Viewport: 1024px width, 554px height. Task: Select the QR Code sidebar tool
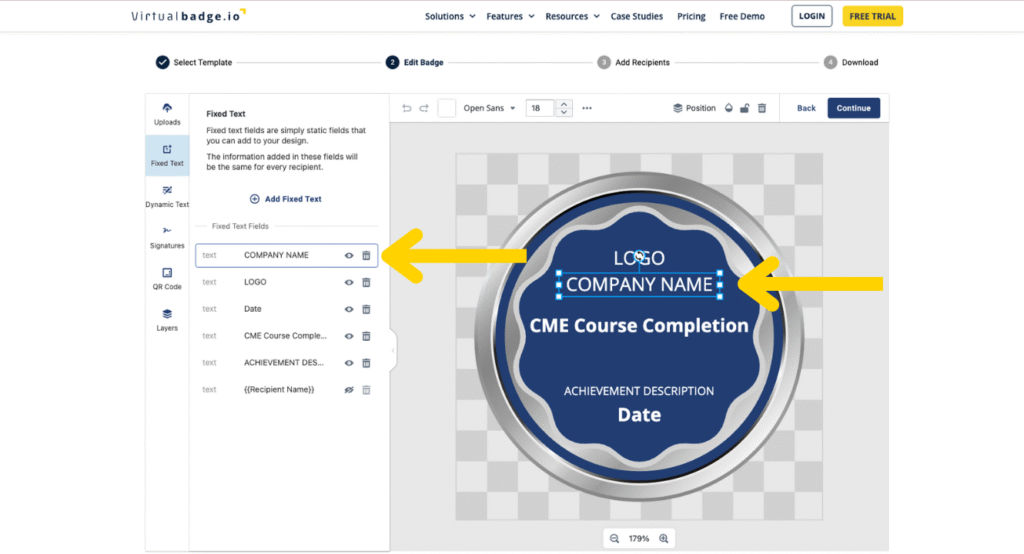[167, 278]
